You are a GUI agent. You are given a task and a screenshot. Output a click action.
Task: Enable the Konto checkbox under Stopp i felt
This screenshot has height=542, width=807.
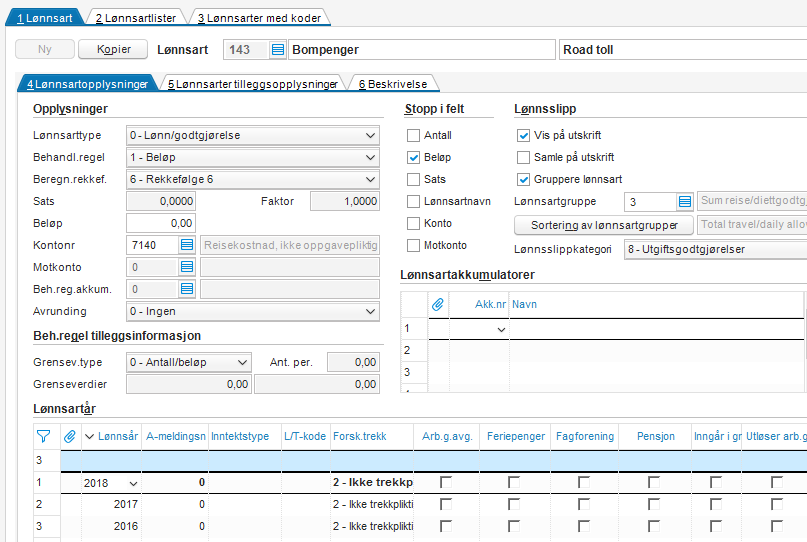click(413, 223)
